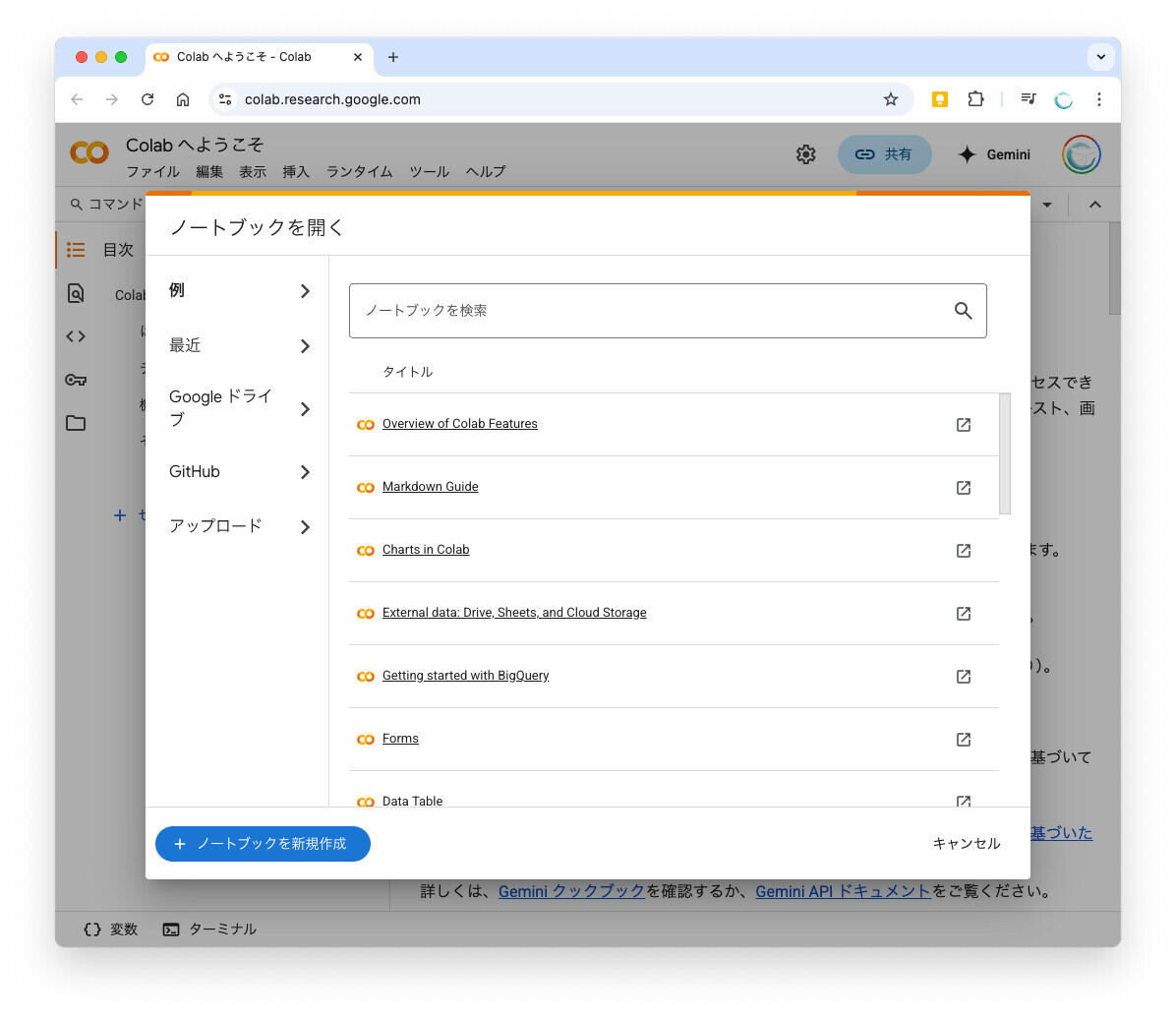Expand the 最近 (Recent) section
The height and width of the screenshot is (1020, 1176).
point(239,346)
